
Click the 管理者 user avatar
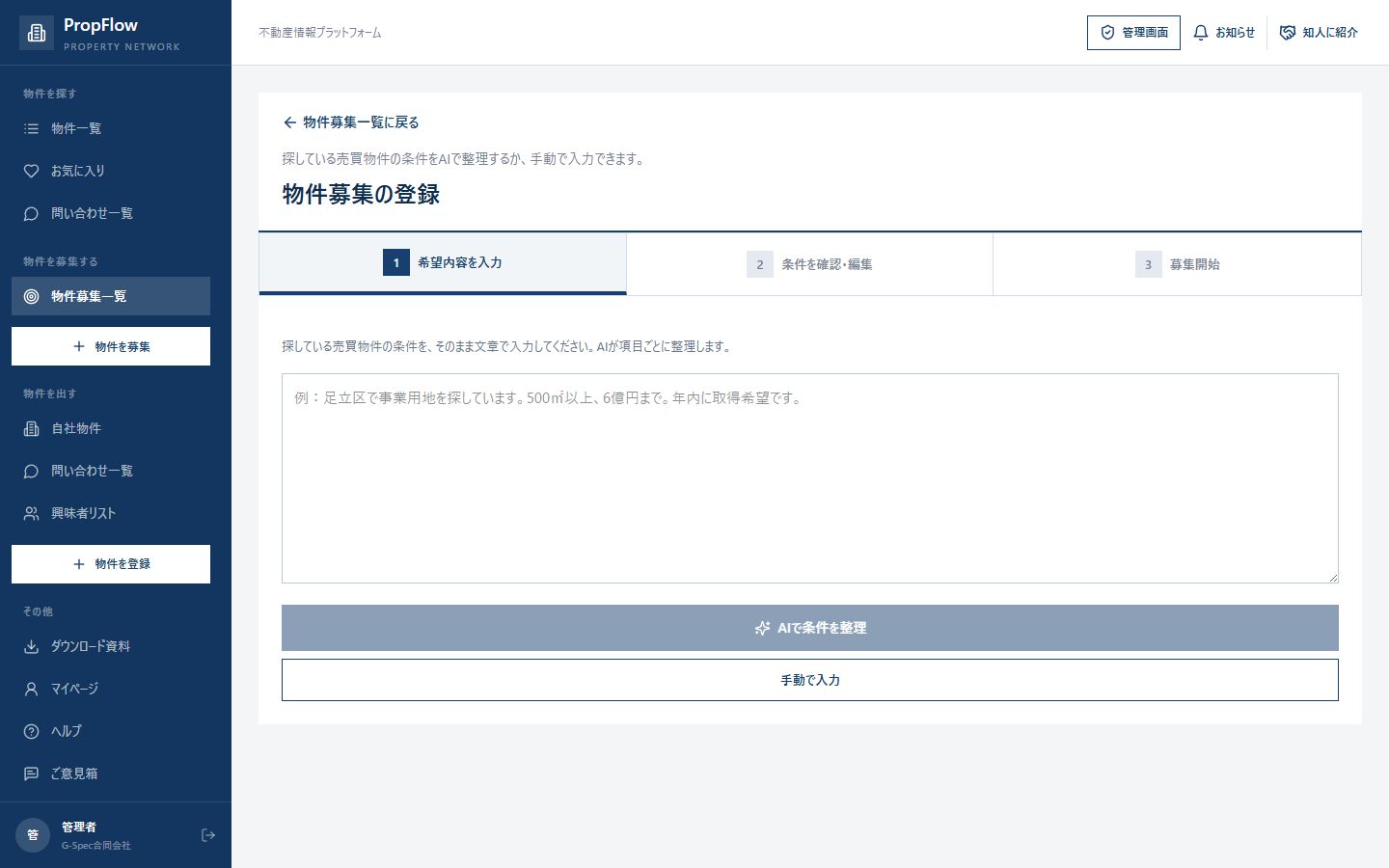pos(33,835)
